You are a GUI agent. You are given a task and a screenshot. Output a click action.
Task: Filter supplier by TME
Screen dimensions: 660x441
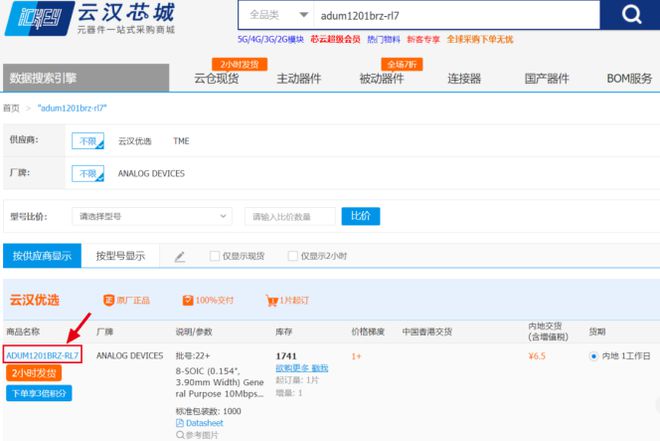(x=181, y=141)
